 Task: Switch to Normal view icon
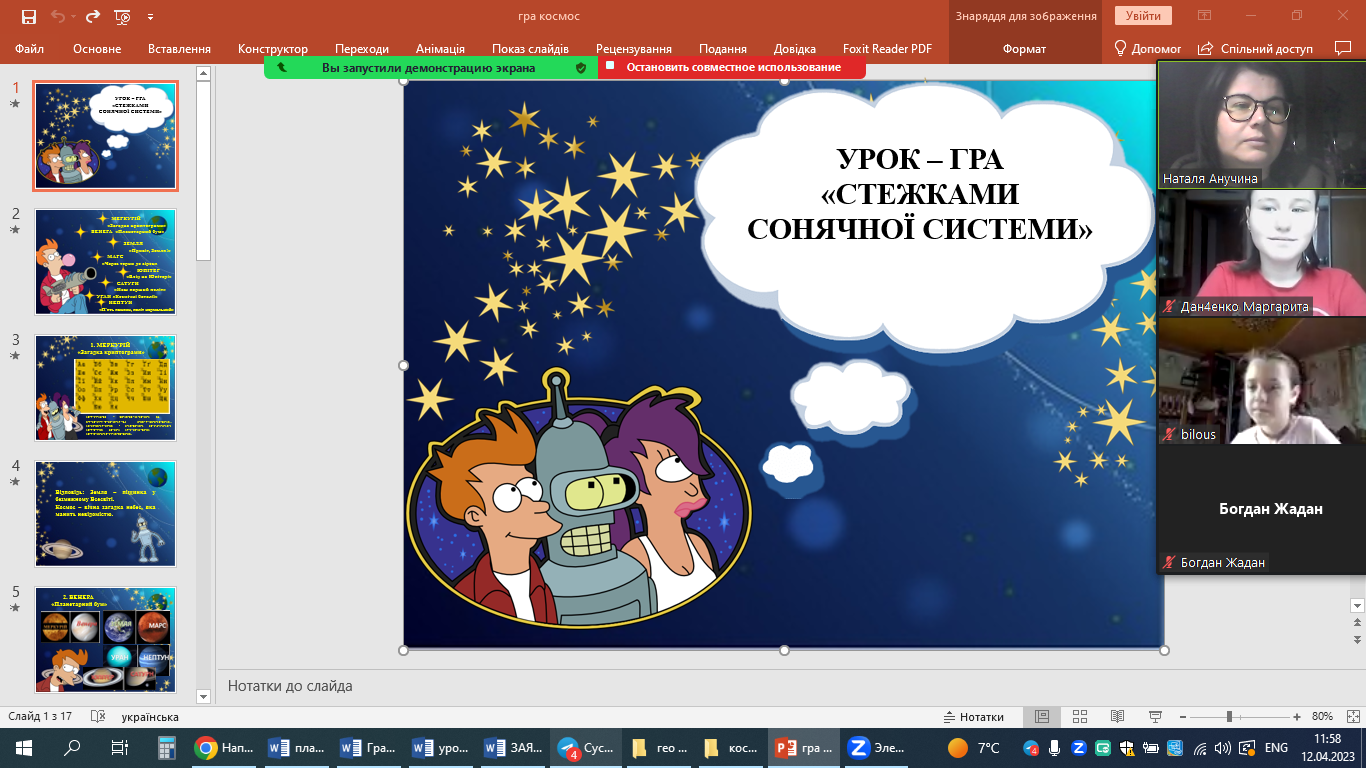point(1042,717)
